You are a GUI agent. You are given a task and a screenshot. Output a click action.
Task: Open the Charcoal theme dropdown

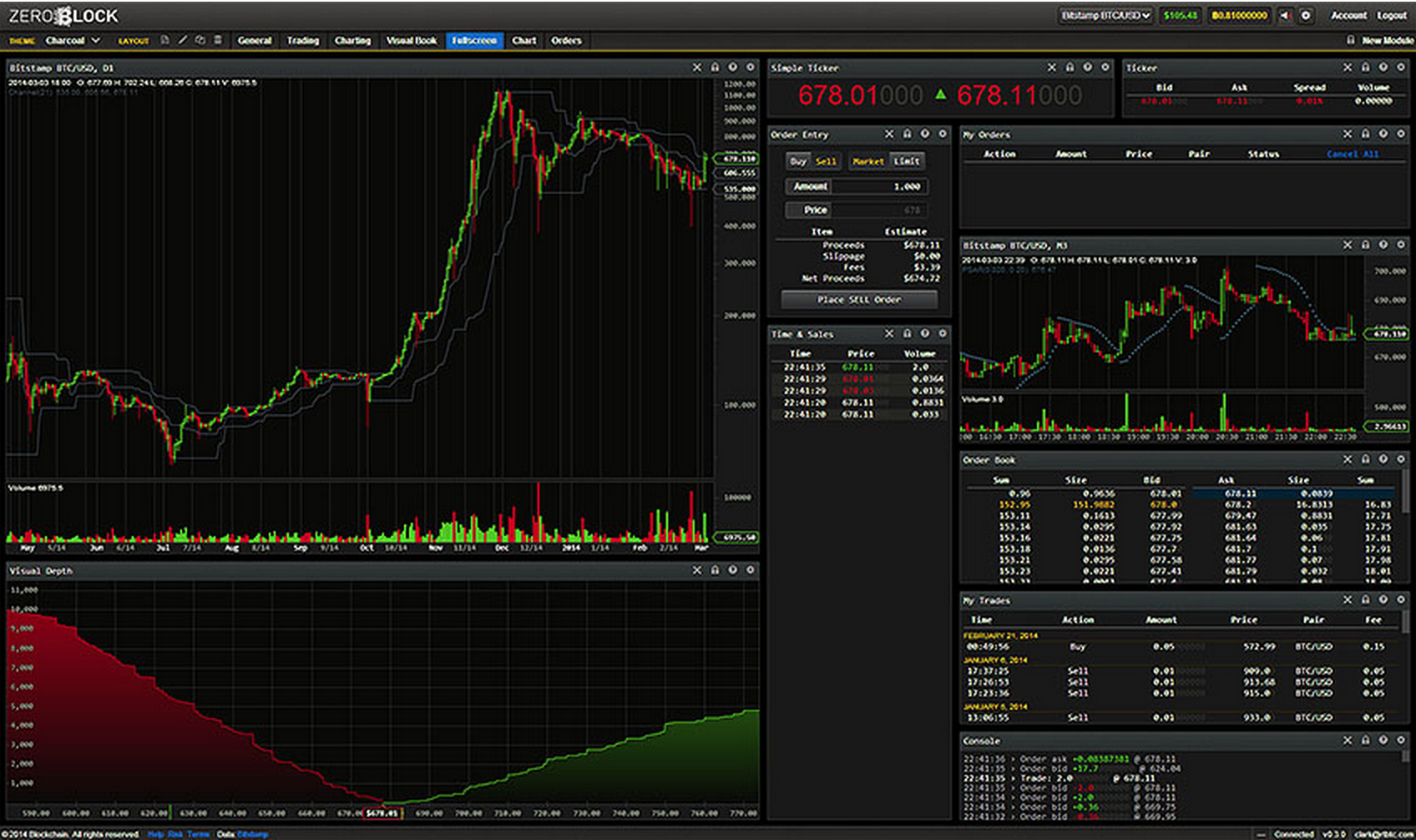[x=73, y=40]
